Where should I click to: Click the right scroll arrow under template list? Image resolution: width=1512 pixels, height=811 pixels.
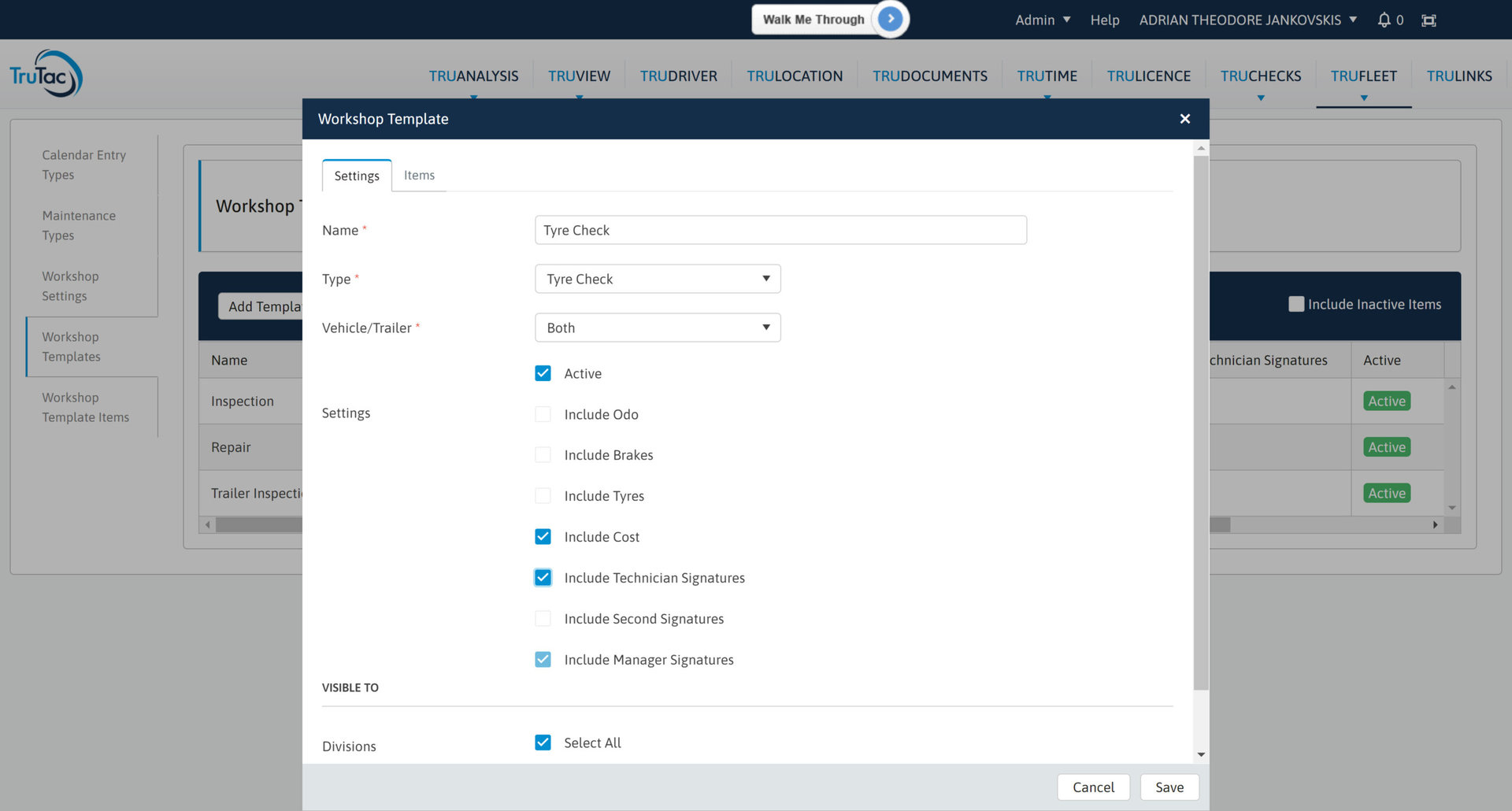[x=1435, y=524]
